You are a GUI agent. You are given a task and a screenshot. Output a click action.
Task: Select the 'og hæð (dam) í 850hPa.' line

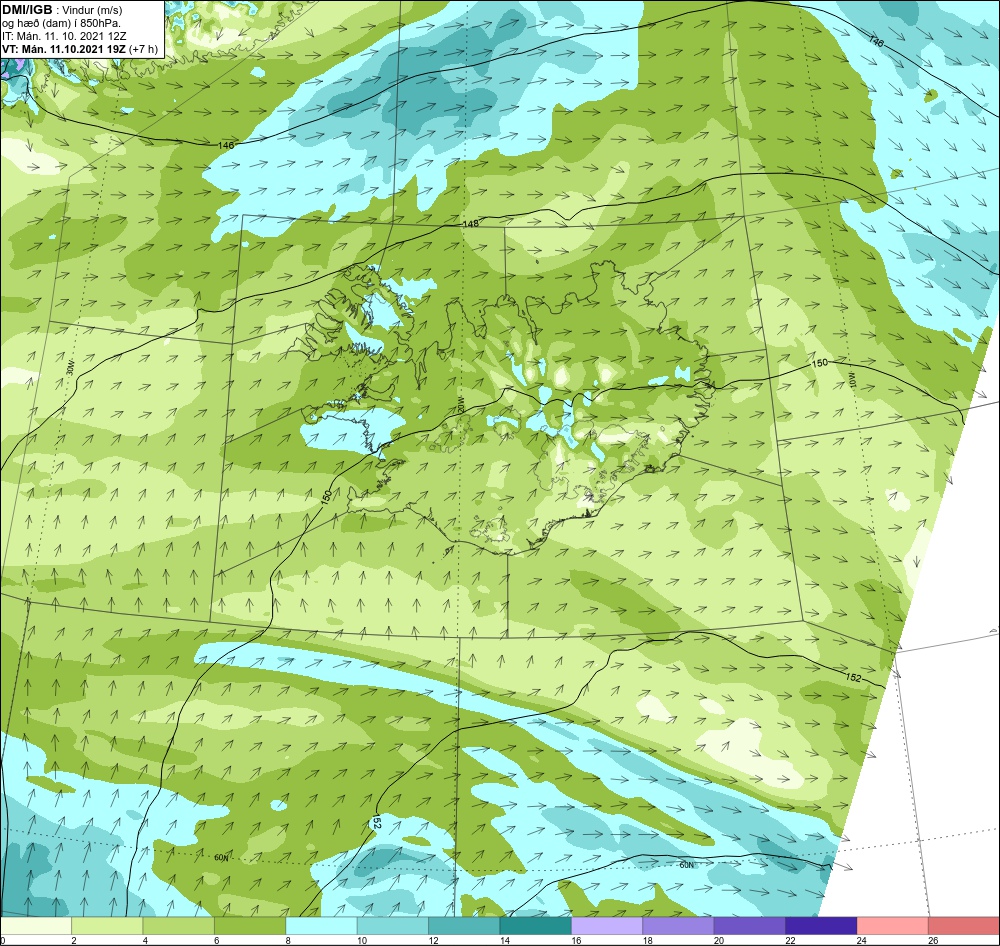tap(61, 24)
